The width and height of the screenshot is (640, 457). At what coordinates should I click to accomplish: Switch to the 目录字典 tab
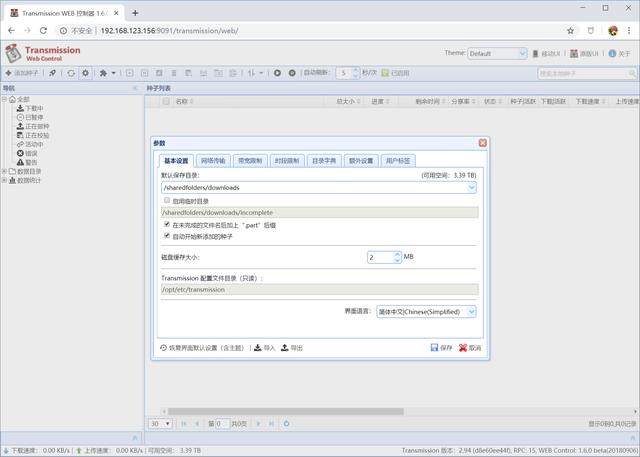click(324, 161)
